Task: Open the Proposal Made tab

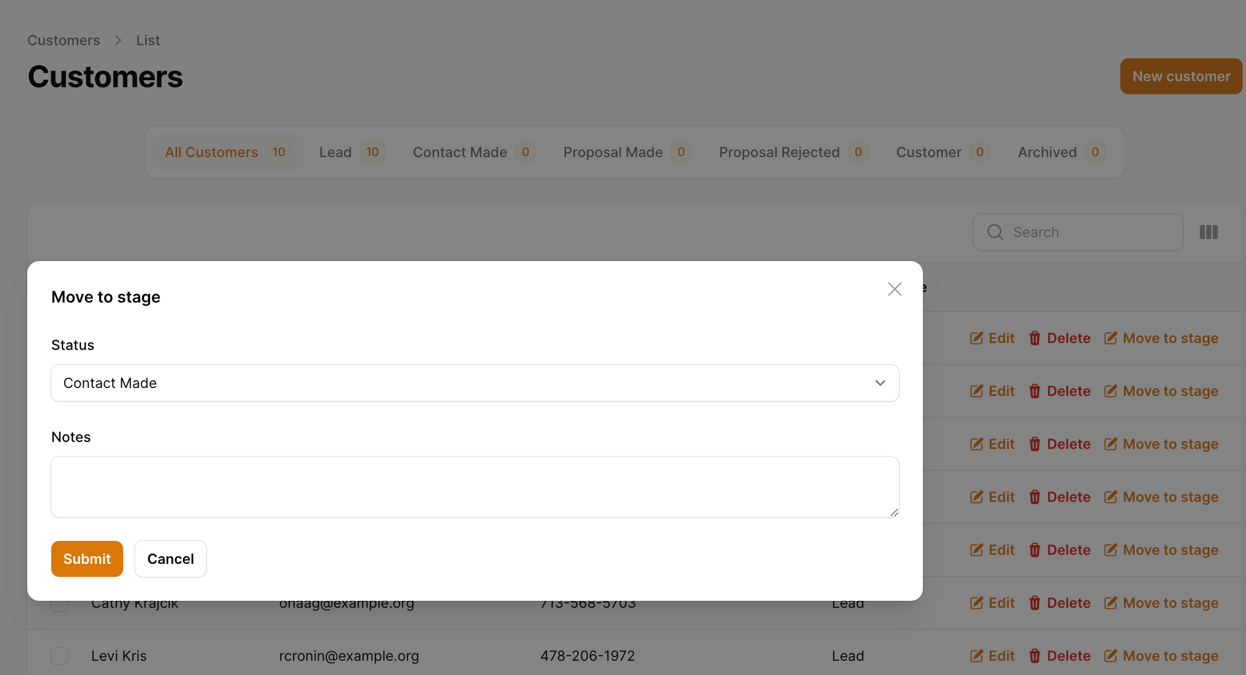Action: click(x=626, y=152)
